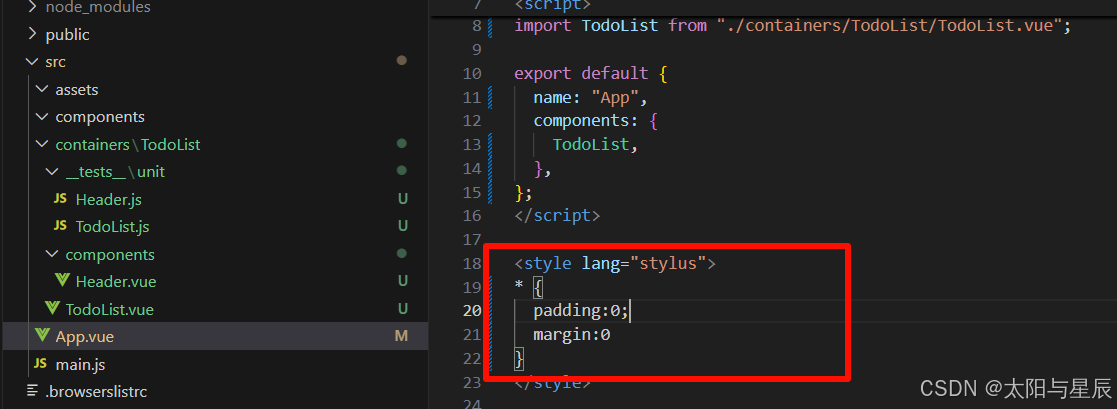Click the lines icon beside .browserslistrc

coord(32,390)
